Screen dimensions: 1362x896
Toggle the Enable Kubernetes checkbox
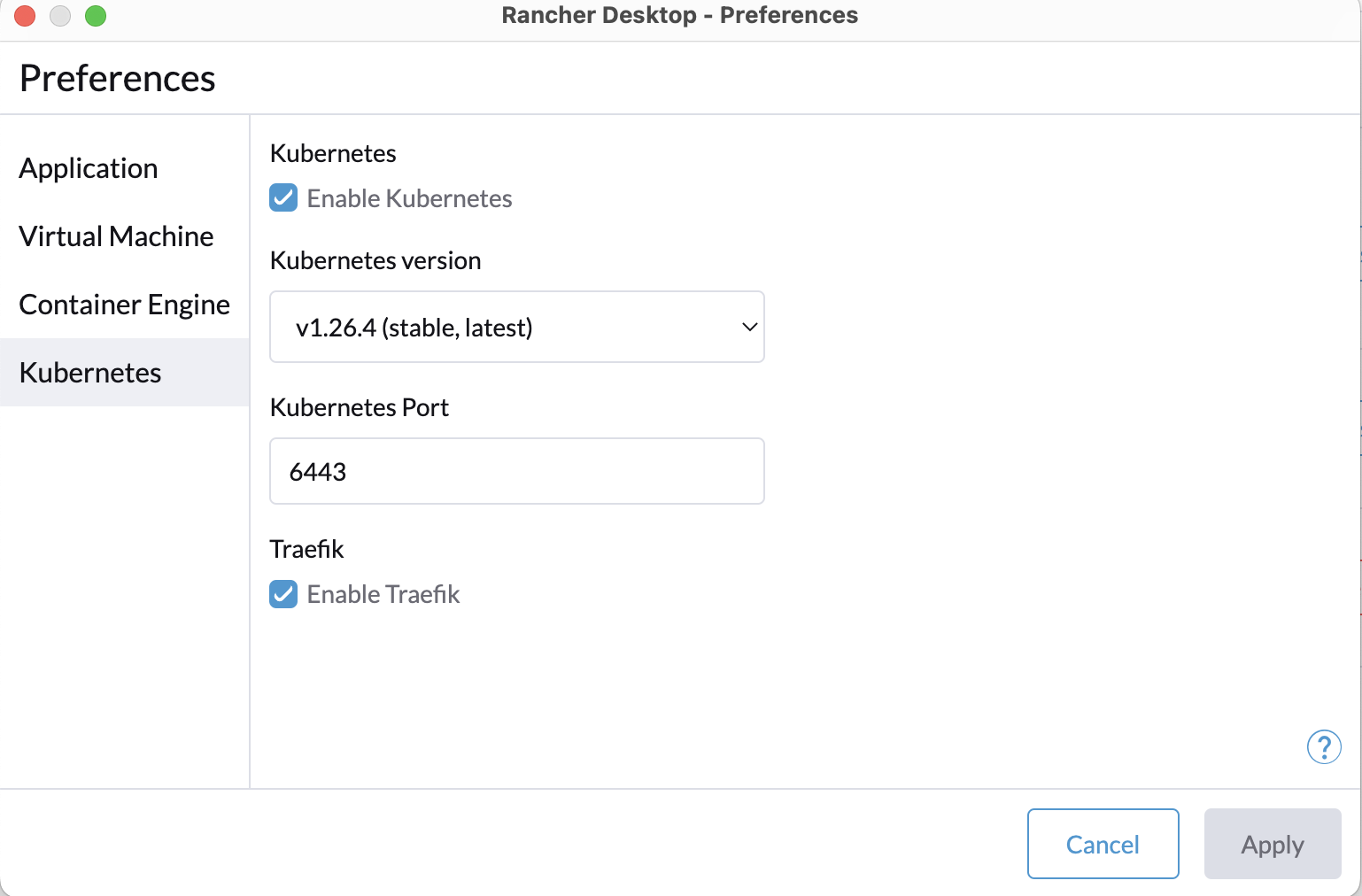coord(283,197)
